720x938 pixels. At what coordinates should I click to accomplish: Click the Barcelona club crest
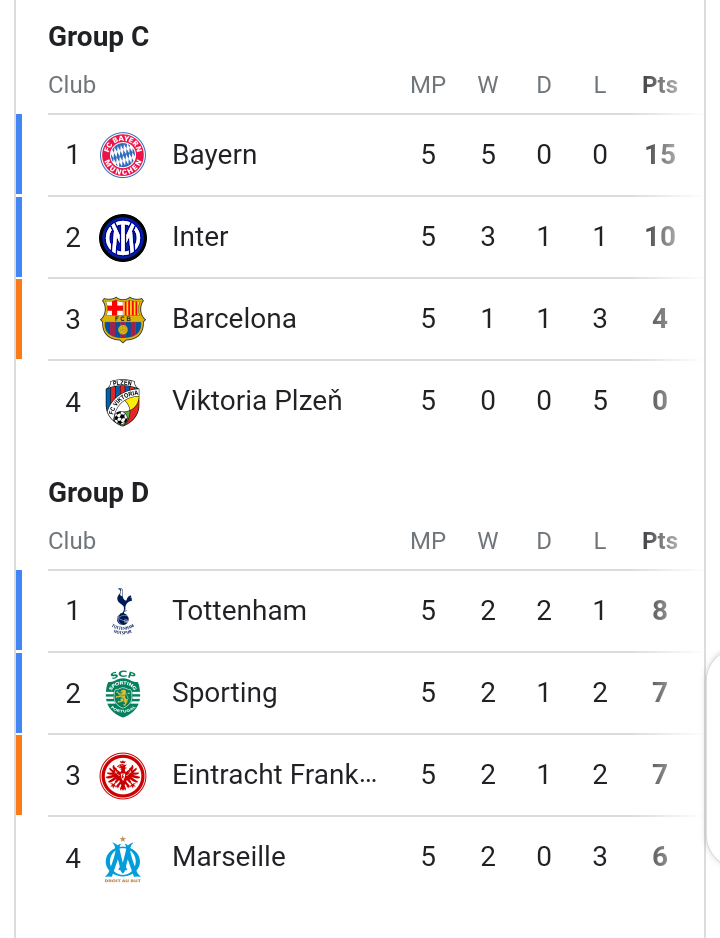tap(123, 319)
